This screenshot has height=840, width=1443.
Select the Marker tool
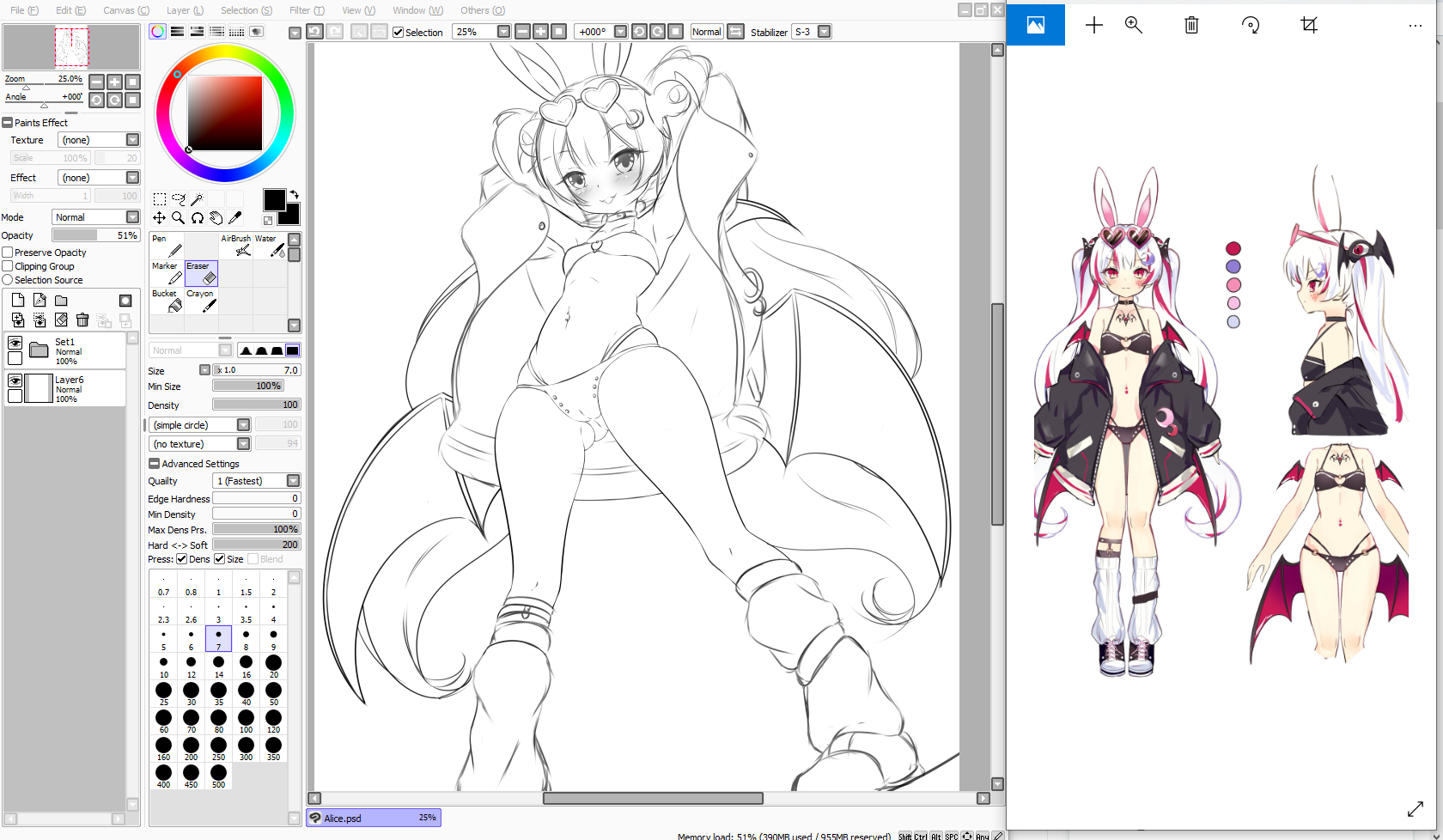[x=167, y=274]
